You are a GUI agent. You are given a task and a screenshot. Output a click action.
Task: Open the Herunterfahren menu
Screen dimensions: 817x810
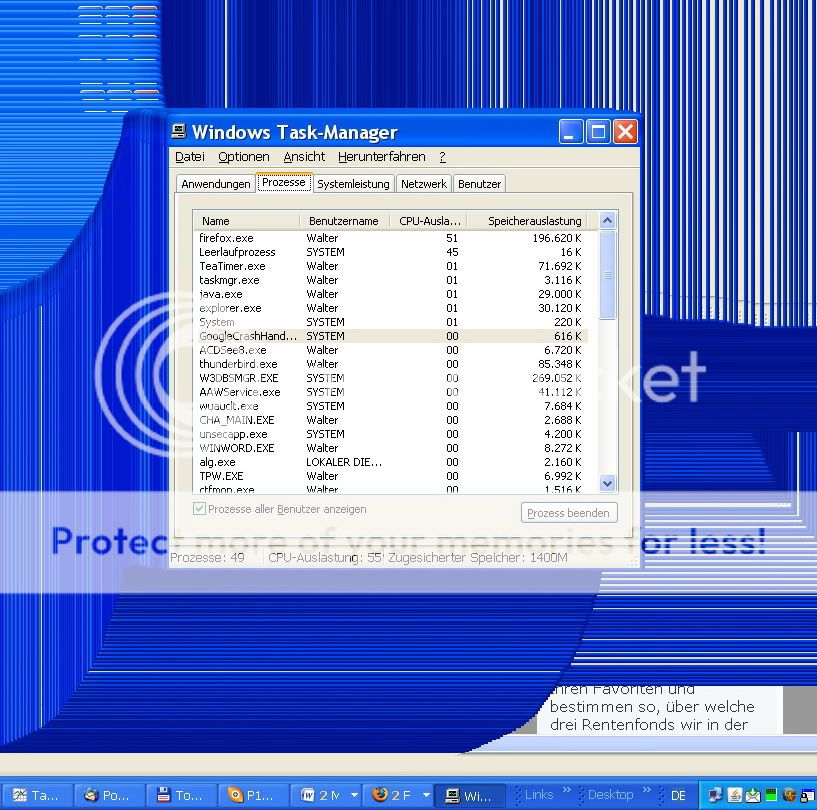click(381, 157)
